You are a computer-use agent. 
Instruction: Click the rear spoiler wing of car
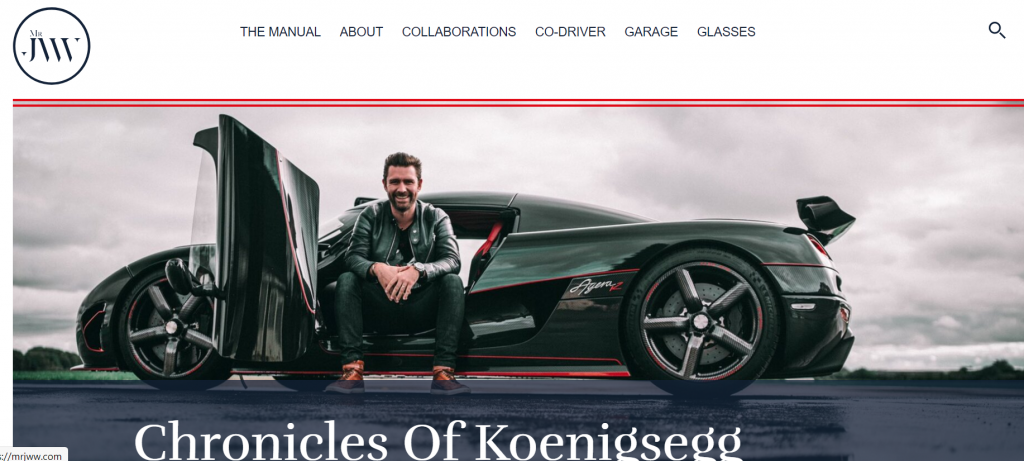pos(824,219)
